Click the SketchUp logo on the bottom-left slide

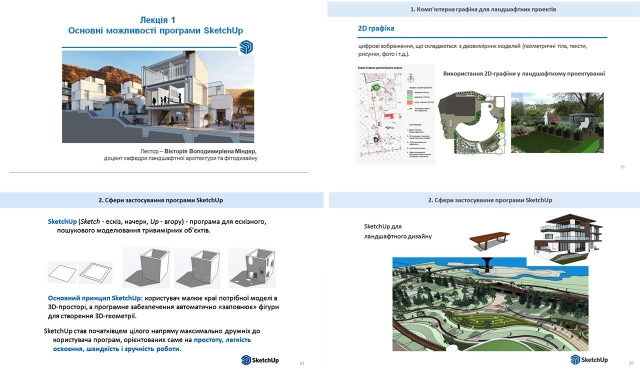coord(260,360)
